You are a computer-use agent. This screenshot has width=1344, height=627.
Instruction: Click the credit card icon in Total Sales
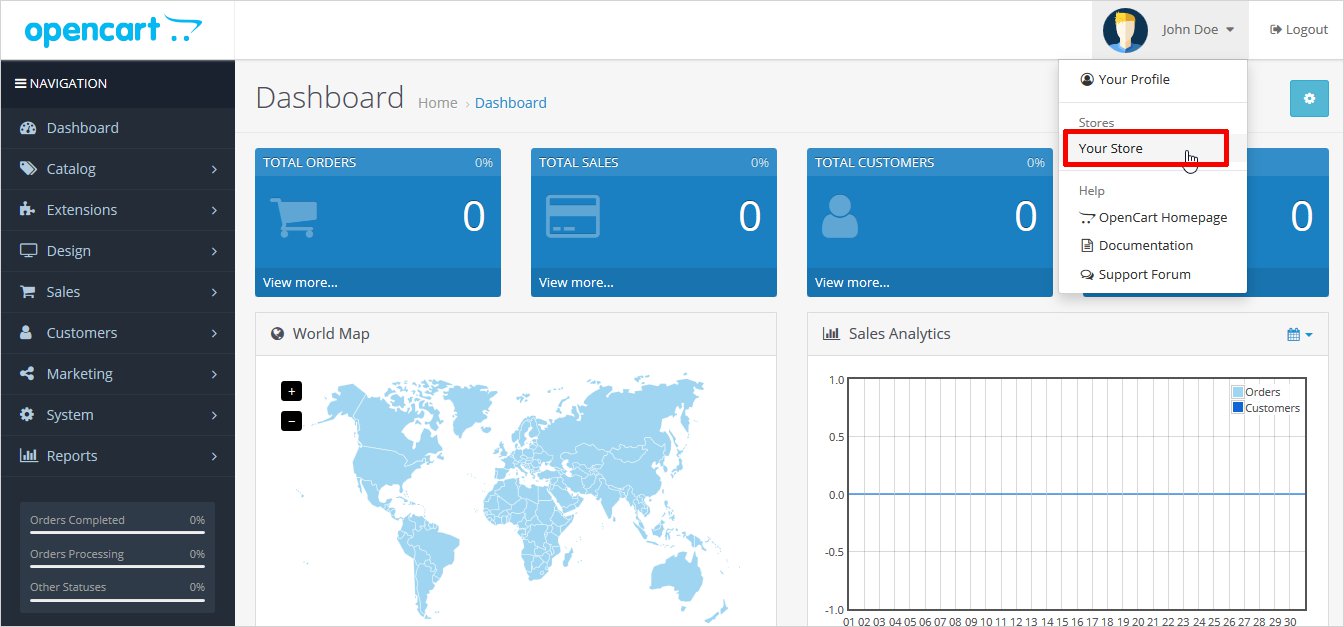(x=572, y=217)
